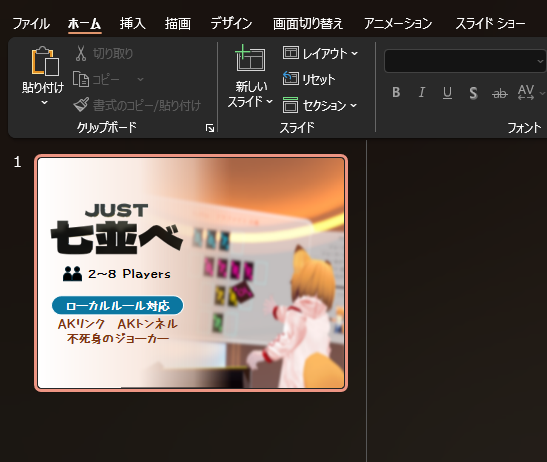Click the 貼り付け clipboard icon
Viewport: 547px width, 462px height.
45,61
